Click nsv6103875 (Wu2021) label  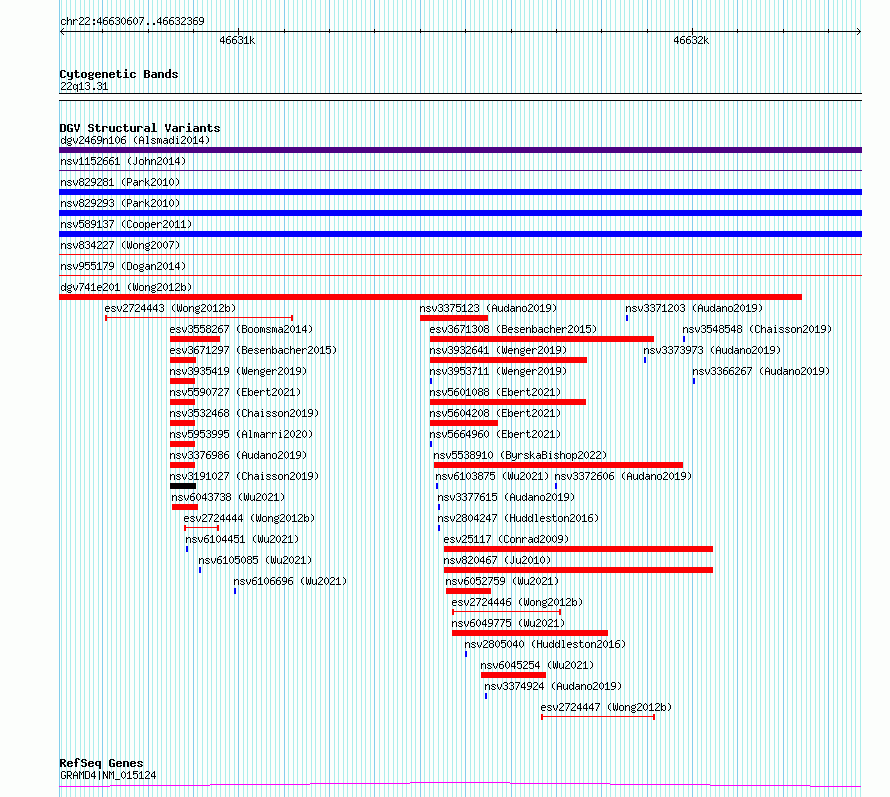(492, 476)
